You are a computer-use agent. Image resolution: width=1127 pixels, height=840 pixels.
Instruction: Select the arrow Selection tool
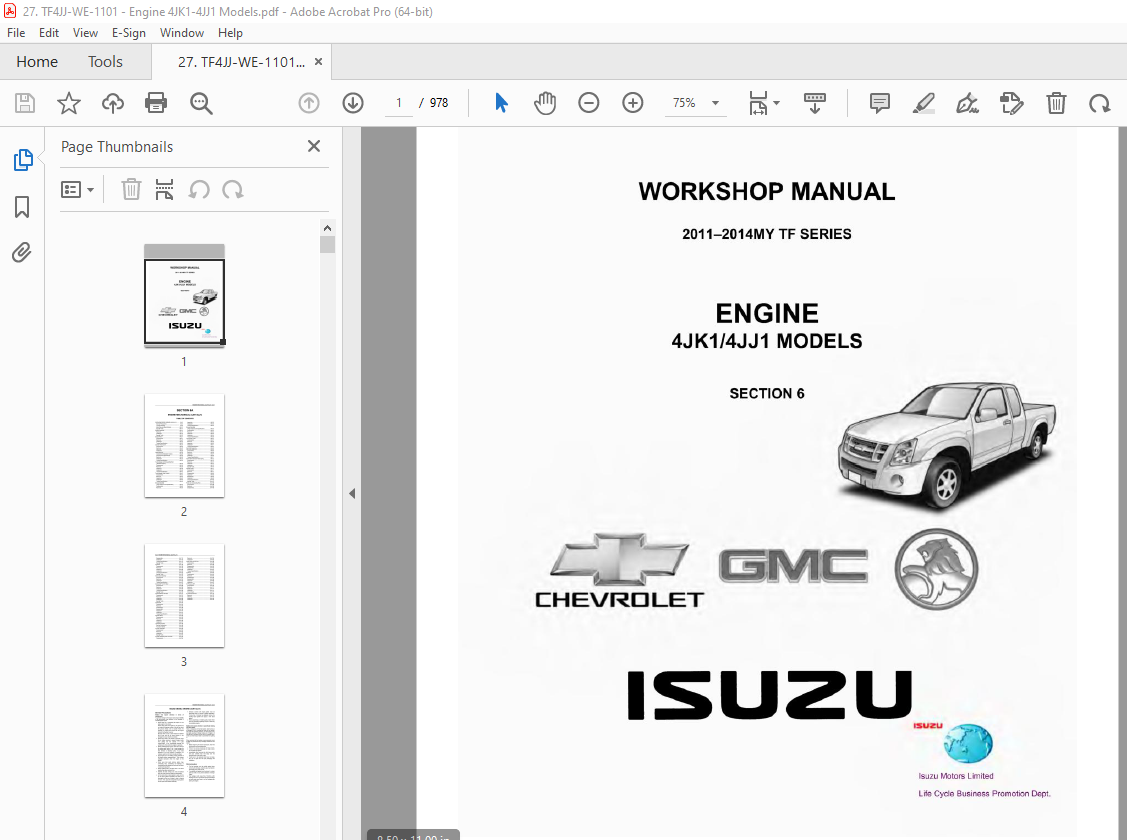click(502, 103)
